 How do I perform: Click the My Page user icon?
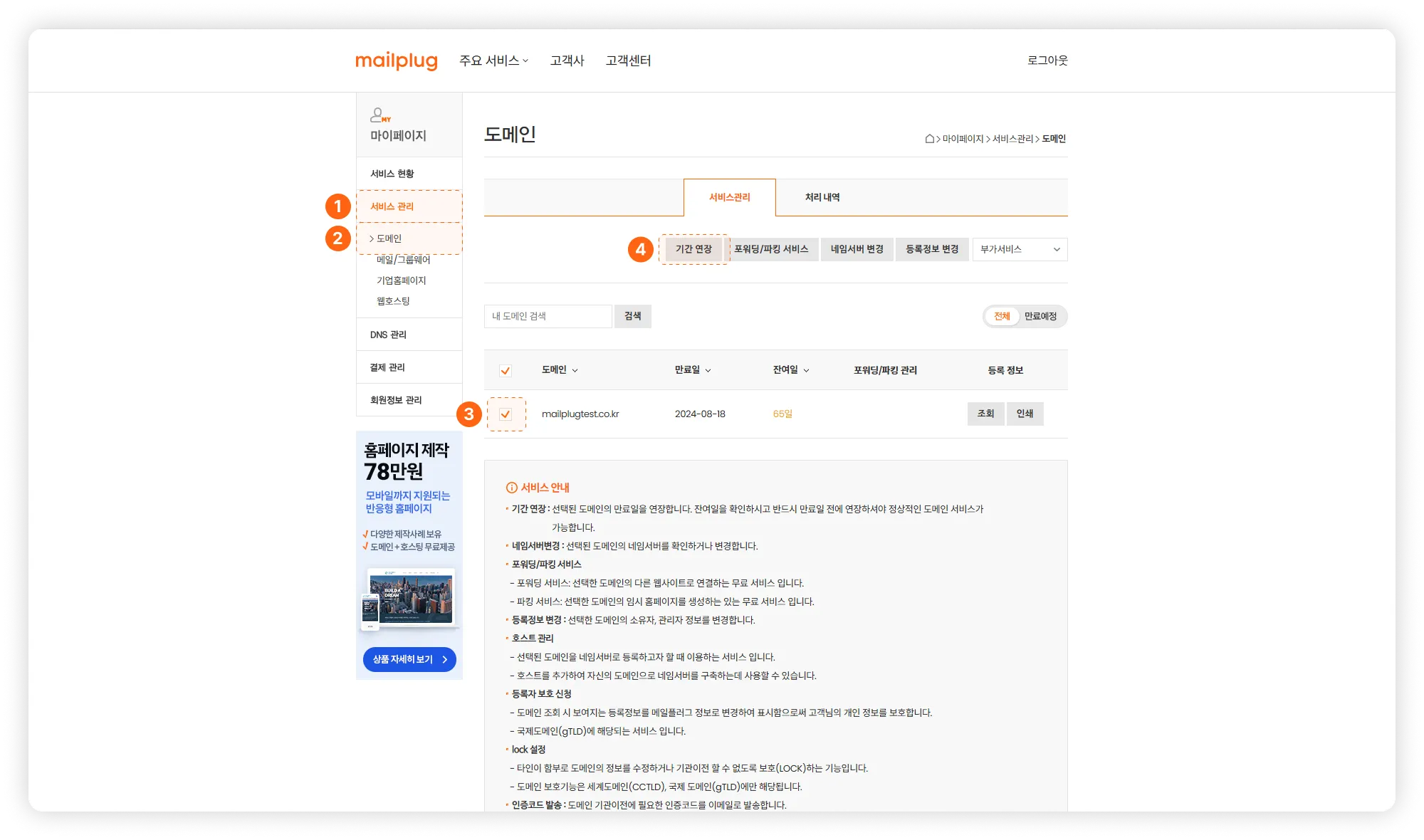pos(379,115)
